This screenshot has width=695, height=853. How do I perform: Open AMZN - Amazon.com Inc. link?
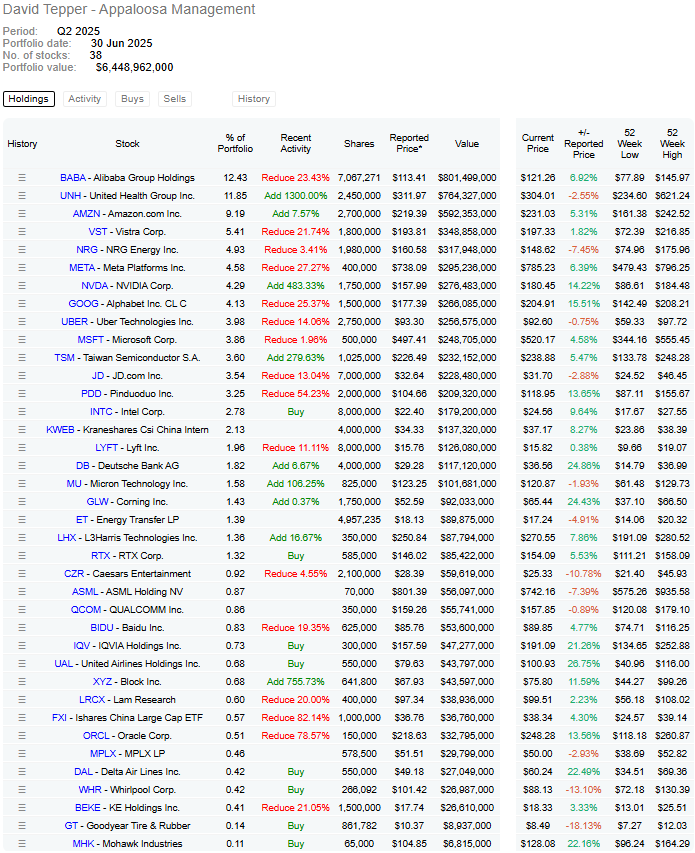(x=127, y=214)
